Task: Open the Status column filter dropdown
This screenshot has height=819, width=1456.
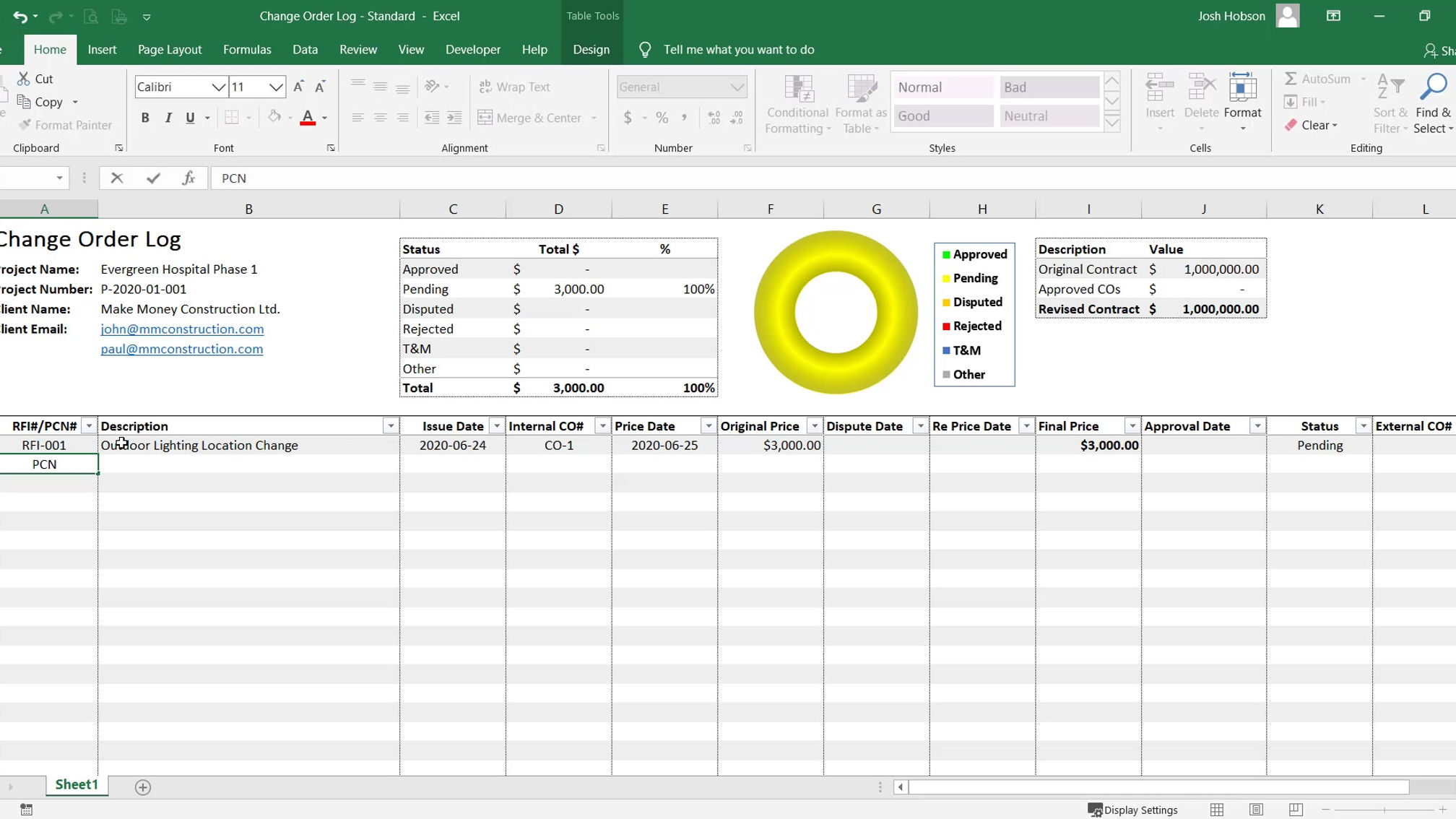Action: [x=1364, y=426]
